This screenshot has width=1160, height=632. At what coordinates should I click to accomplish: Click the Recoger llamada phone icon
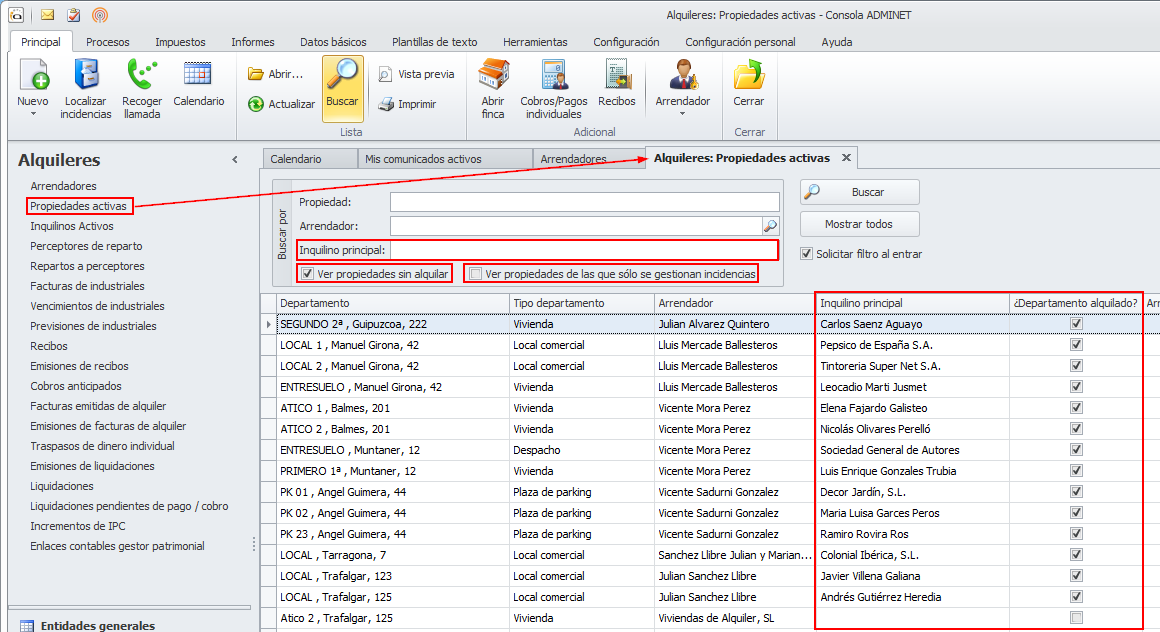(x=142, y=76)
